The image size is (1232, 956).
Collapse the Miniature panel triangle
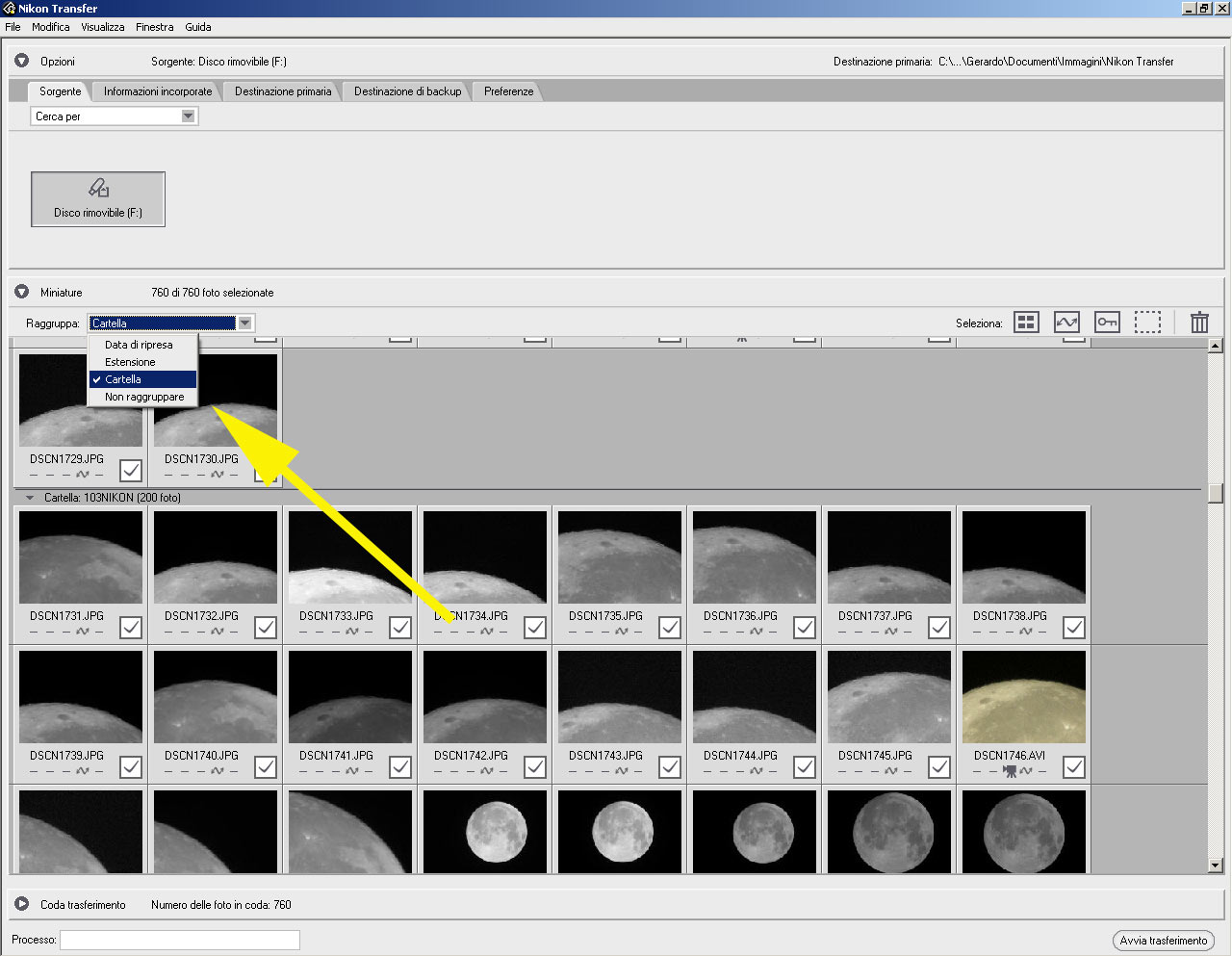coord(21,292)
